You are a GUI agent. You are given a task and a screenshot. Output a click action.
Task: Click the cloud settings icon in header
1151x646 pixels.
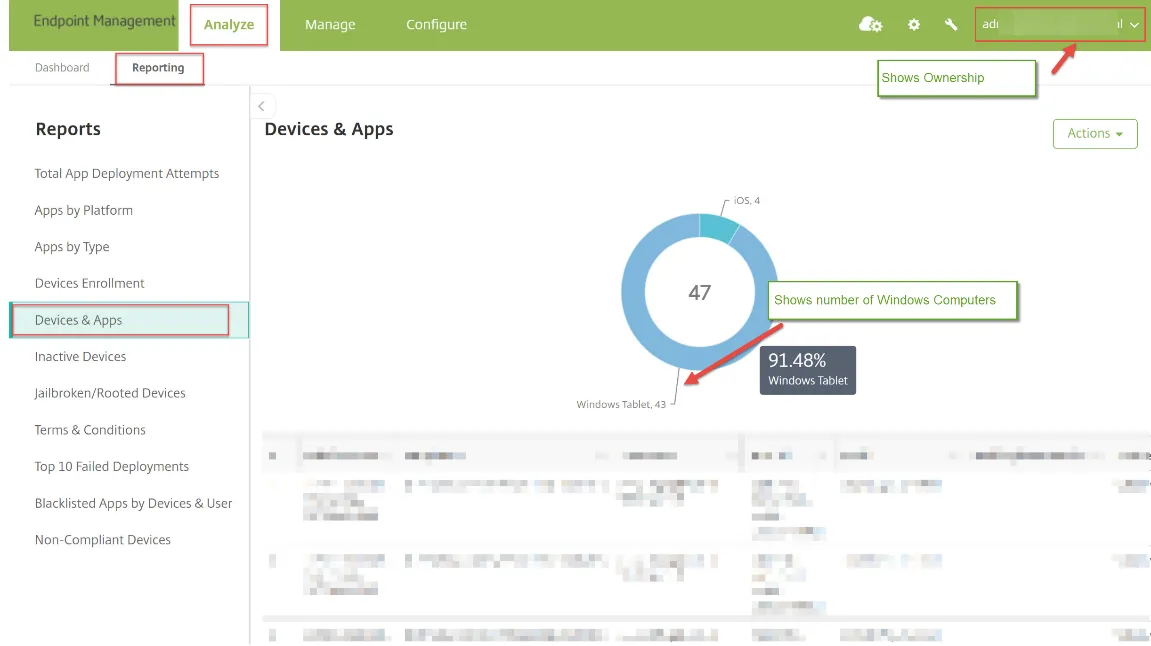(870, 25)
